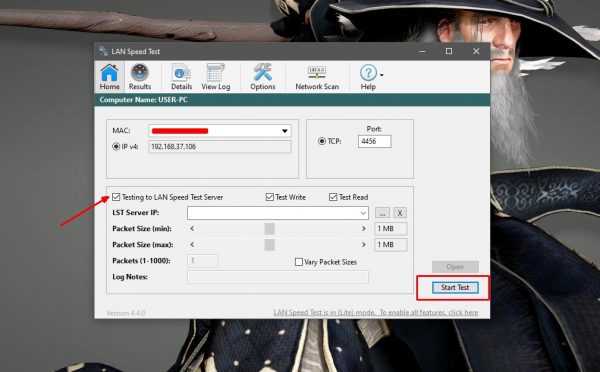Image resolution: width=600 pixels, height=372 pixels.
Task: Click the IP v4 address field
Action: point(220,147)
